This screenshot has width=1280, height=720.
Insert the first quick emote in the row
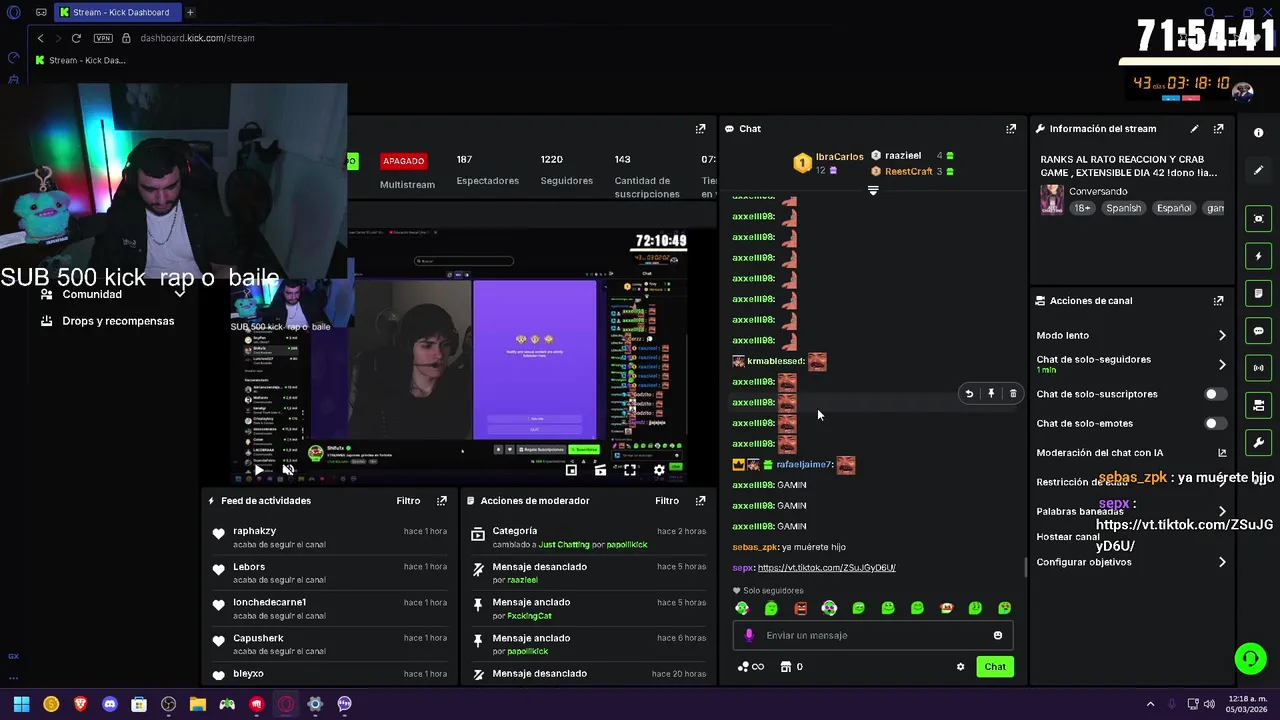click(x=742, y=608)
